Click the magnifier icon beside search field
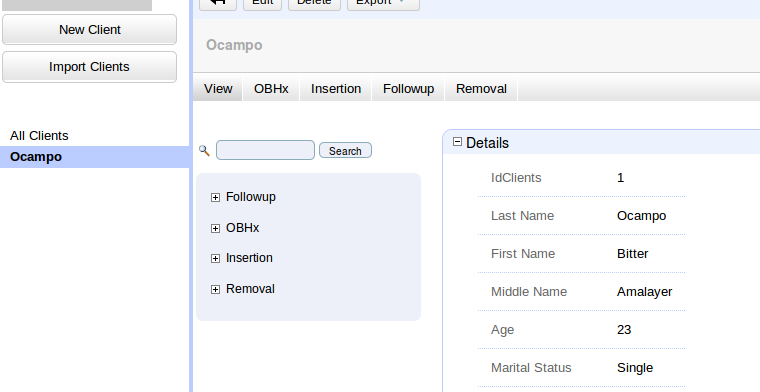The width and height of the screenshot is (760, 392). tap(204, 151)
